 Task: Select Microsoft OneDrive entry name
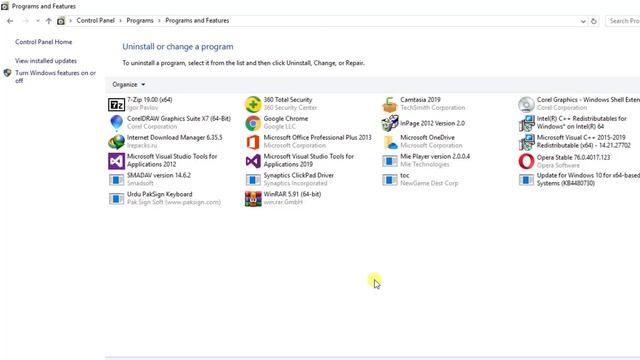point(427,137)
